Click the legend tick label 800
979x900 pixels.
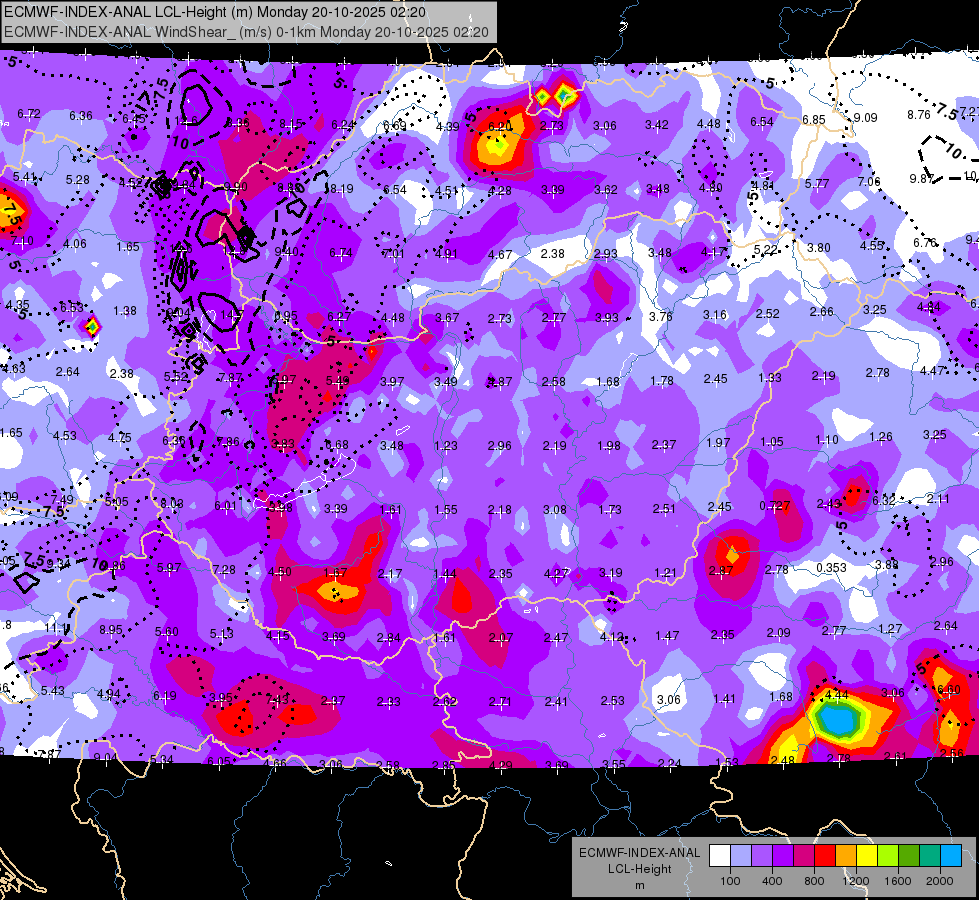pos(814,881)
